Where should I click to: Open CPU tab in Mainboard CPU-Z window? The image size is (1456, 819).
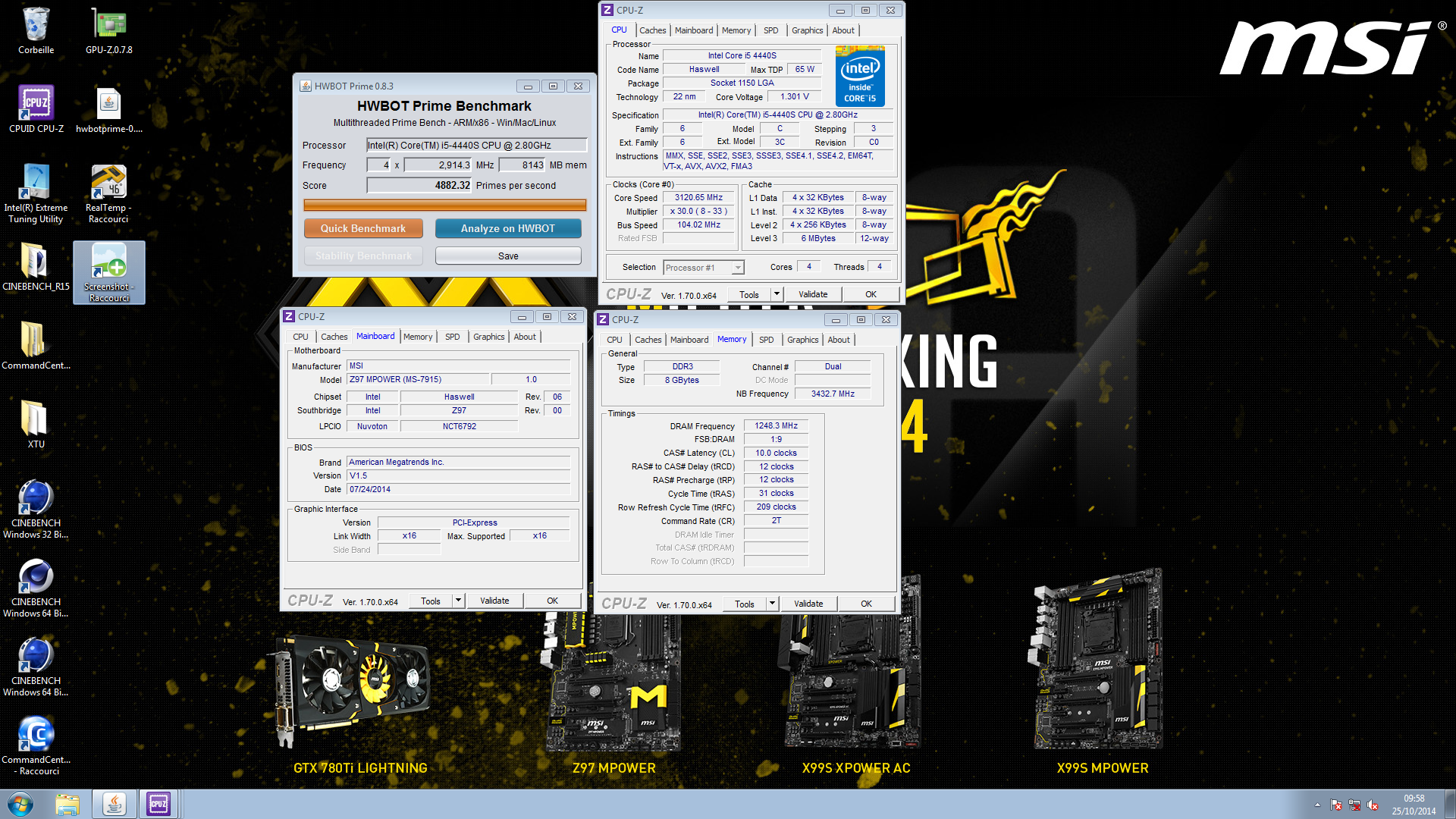pyautogui.click(x=300, y=337)
